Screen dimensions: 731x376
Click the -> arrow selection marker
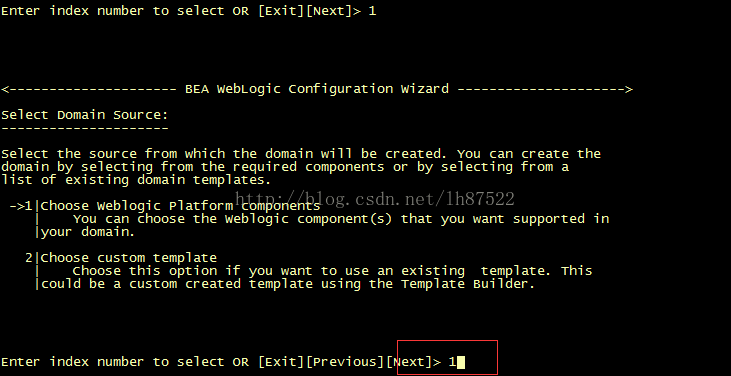click(x=17, y=206)
